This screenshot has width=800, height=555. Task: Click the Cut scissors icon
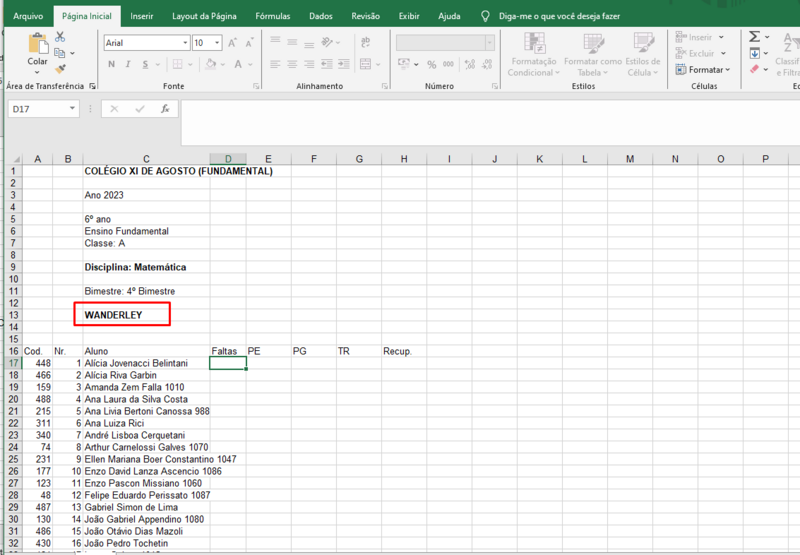[x=60, y=37]
